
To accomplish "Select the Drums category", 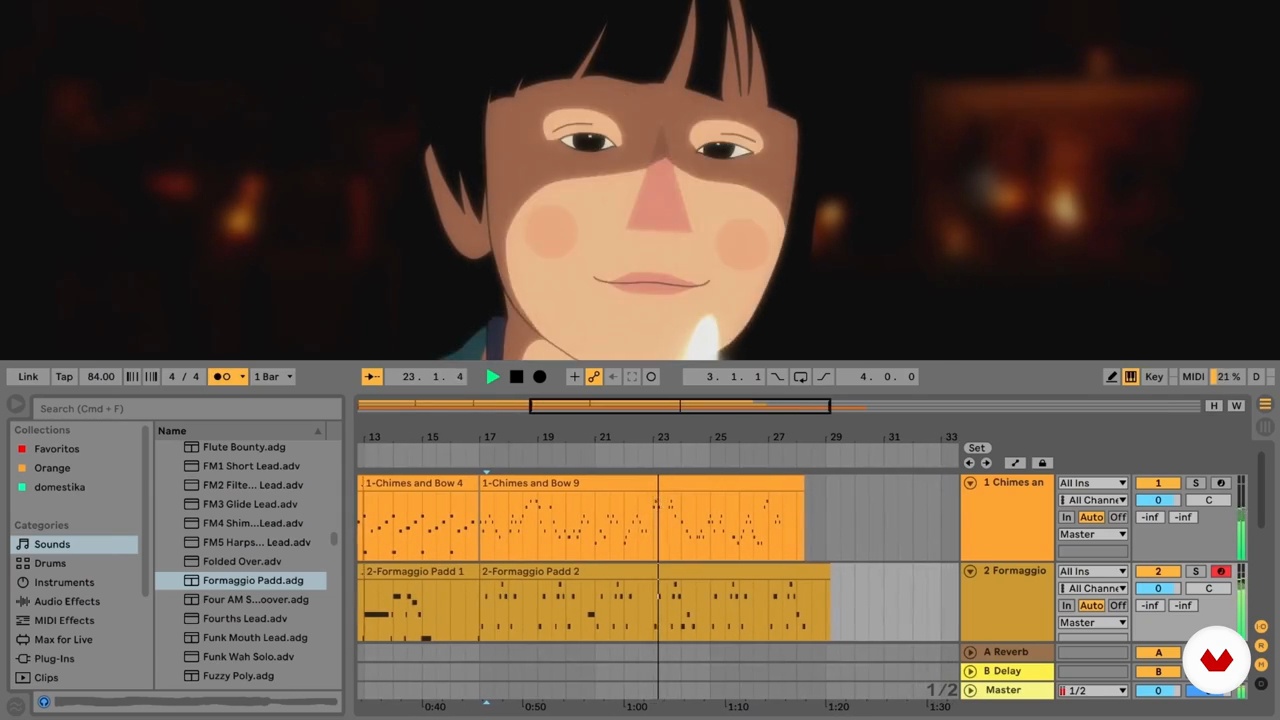I will (x=74, y=563).
